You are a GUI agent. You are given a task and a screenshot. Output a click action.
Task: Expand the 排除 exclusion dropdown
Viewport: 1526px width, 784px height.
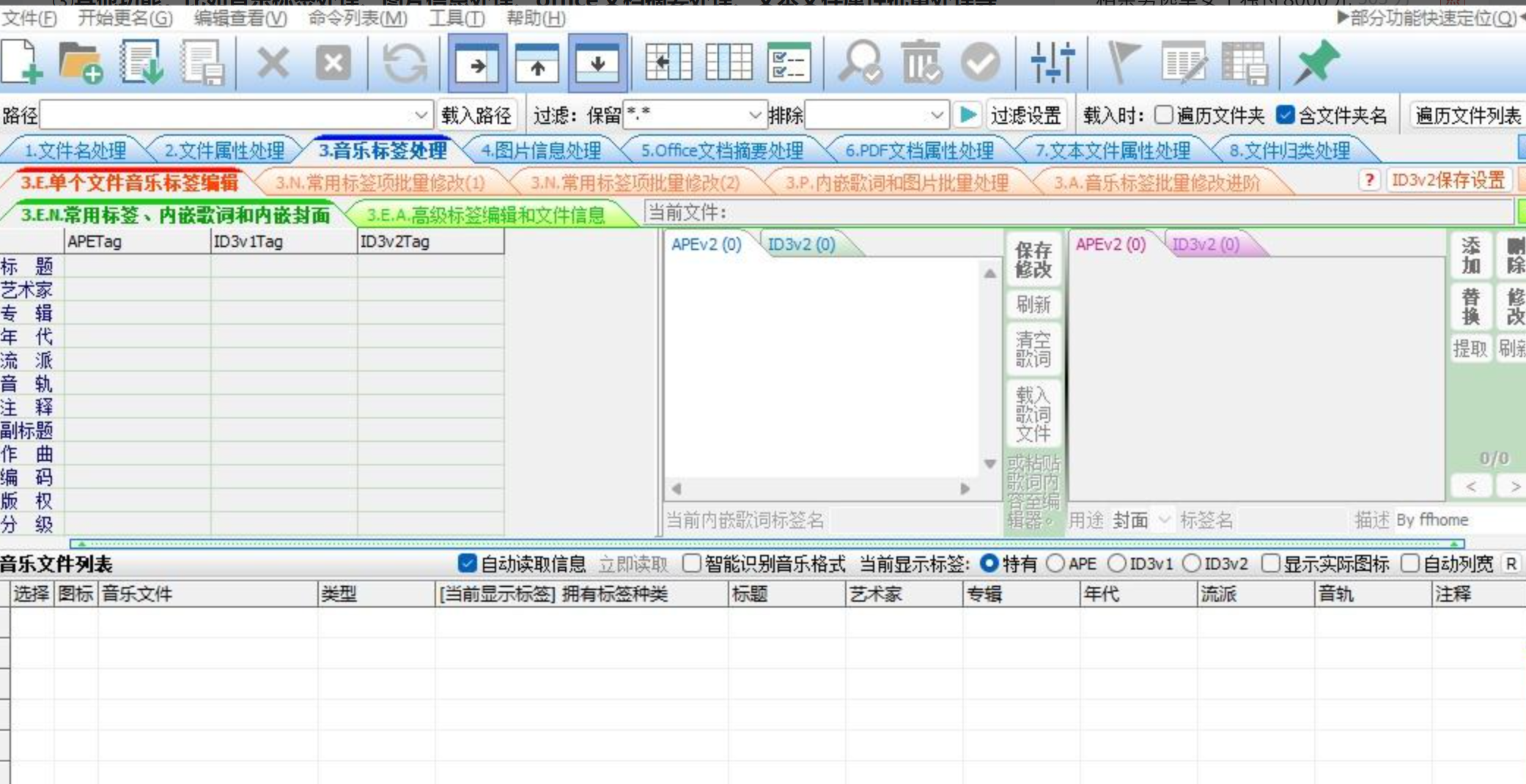click(x=936, y=115)
